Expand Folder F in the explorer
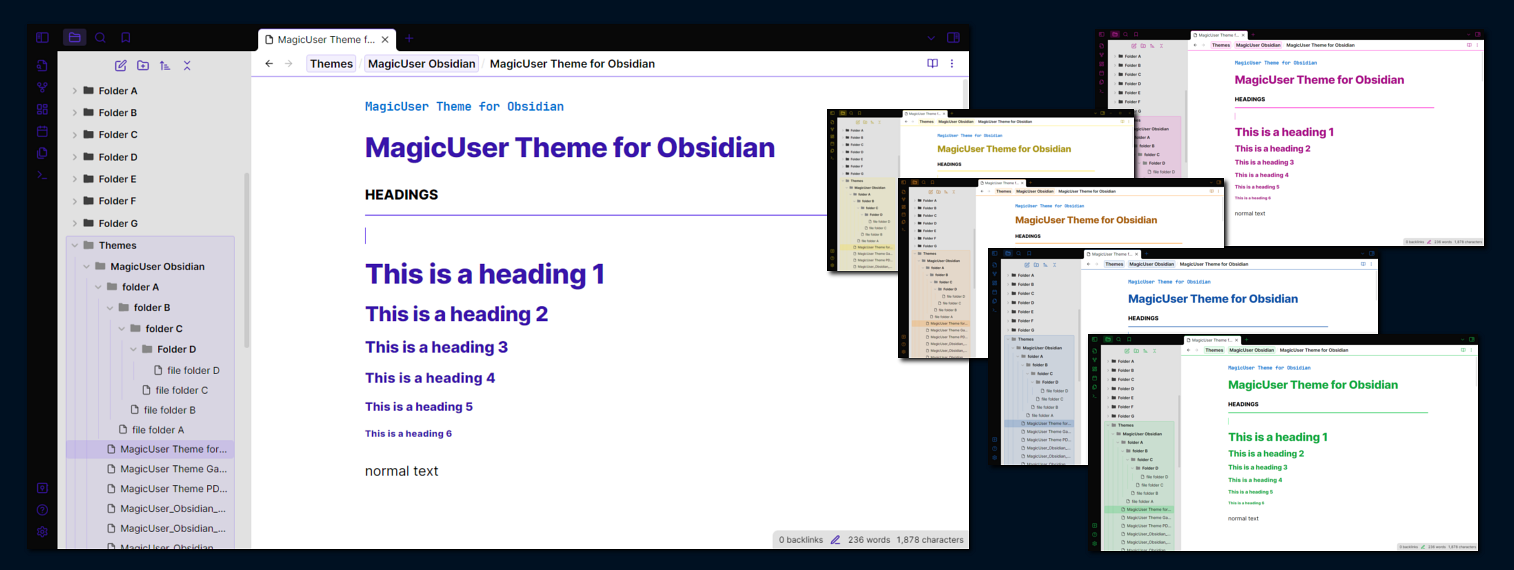This screenshot has width=1514, height=570. pyautogui.click(x=74, y=201)
